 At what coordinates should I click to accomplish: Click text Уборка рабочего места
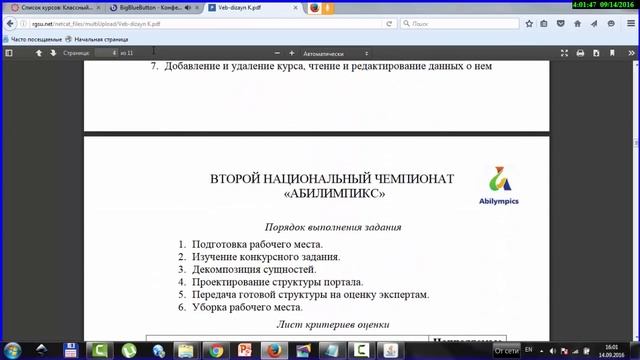pyautogui.click(x=247, y=307)
